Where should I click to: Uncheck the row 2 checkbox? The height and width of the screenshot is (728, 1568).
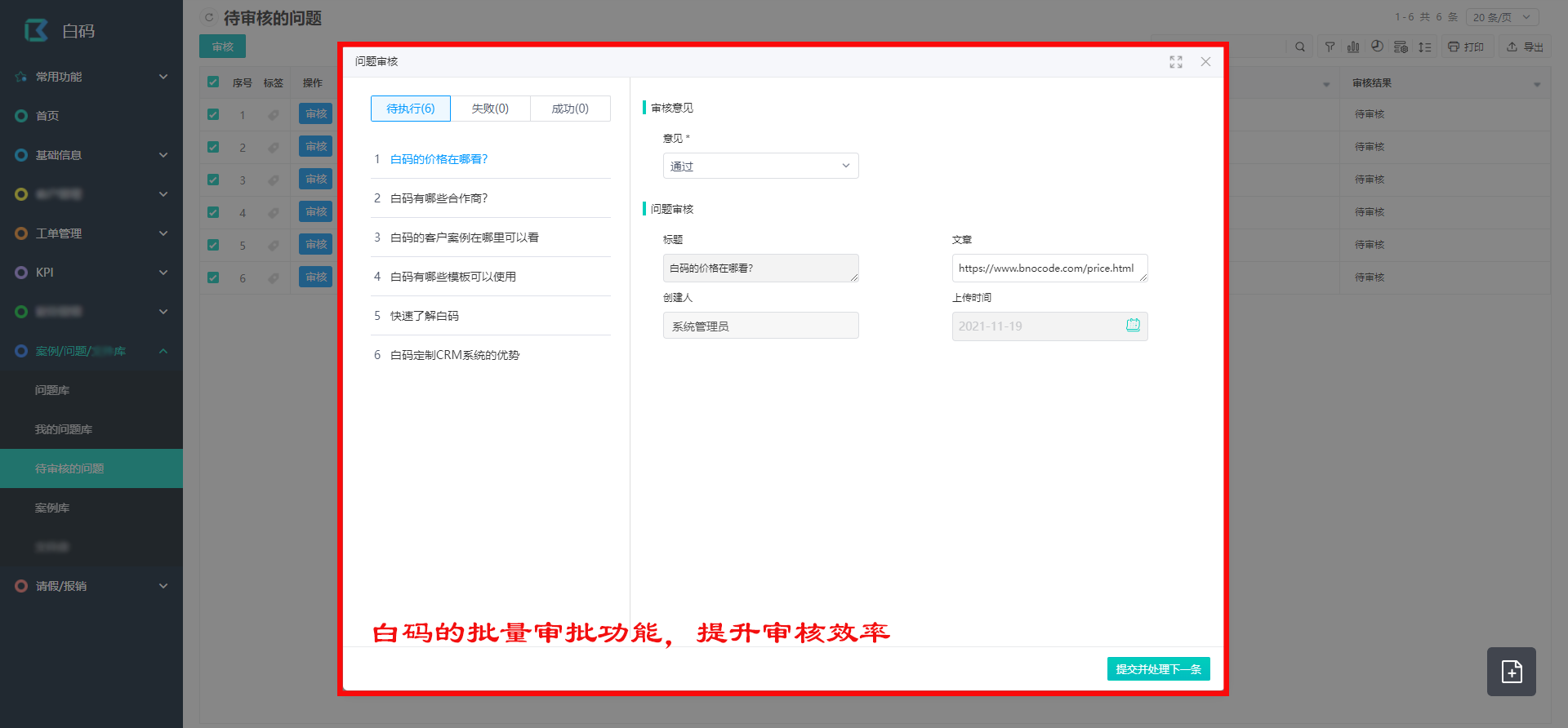point(213,147)
